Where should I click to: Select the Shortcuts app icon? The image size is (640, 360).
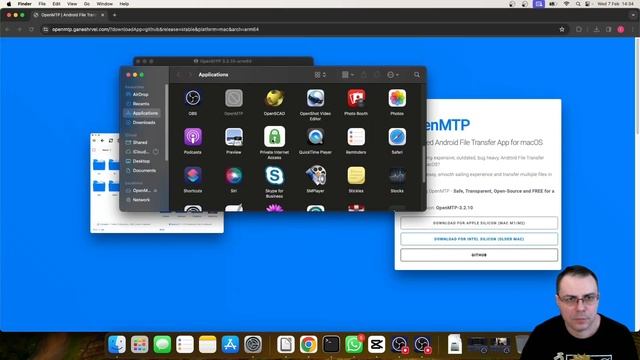[193, 176]
